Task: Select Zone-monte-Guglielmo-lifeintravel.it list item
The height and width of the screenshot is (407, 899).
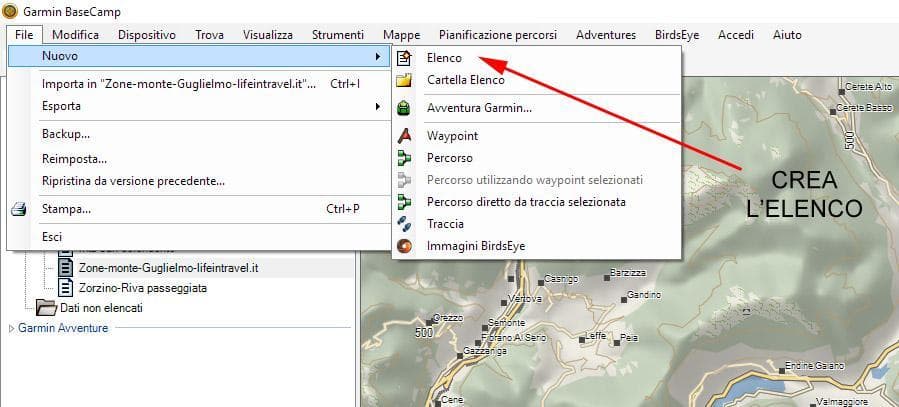Action: [169, 268]
